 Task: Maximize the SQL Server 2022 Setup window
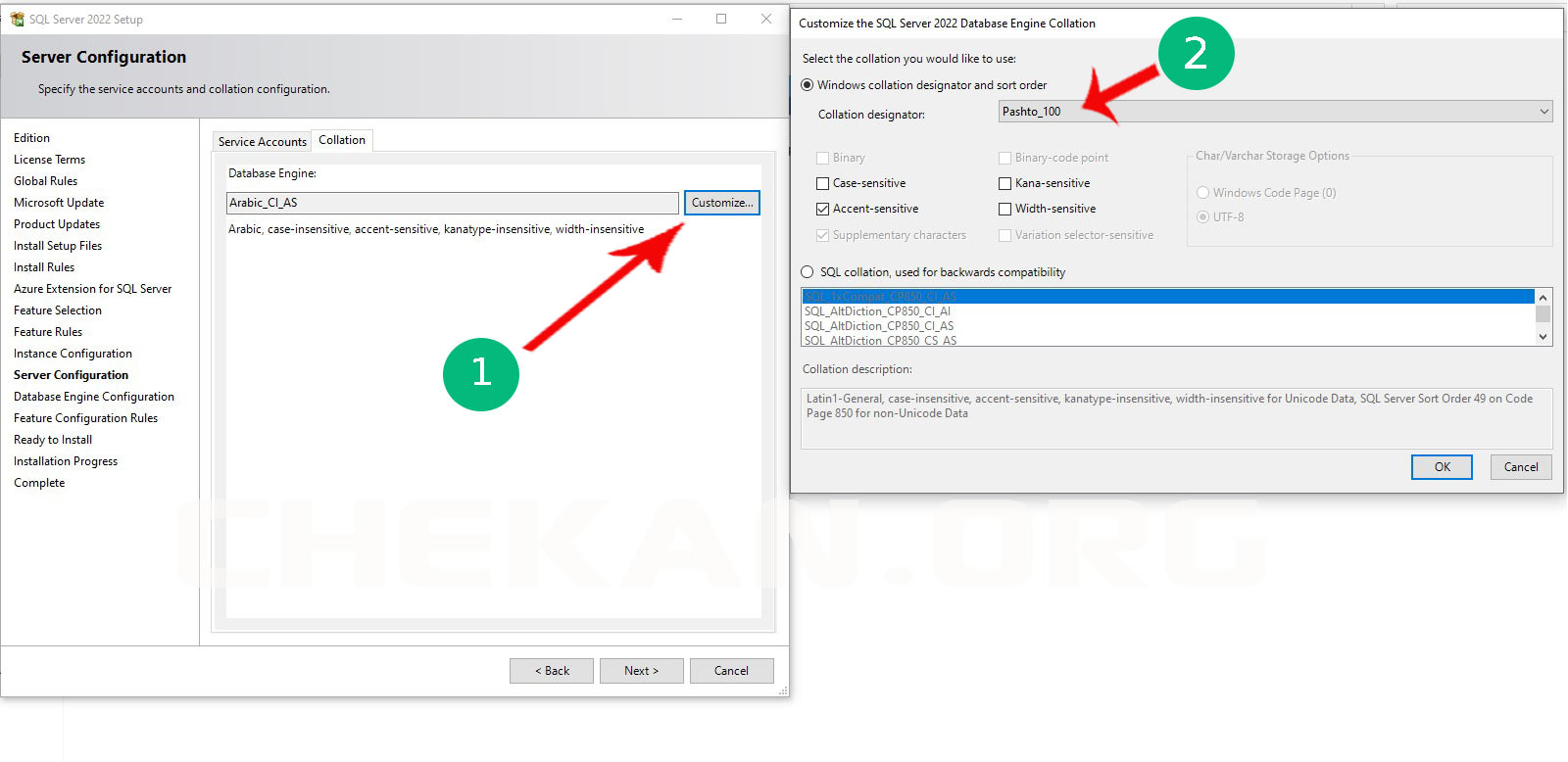[x=721, y=19]
